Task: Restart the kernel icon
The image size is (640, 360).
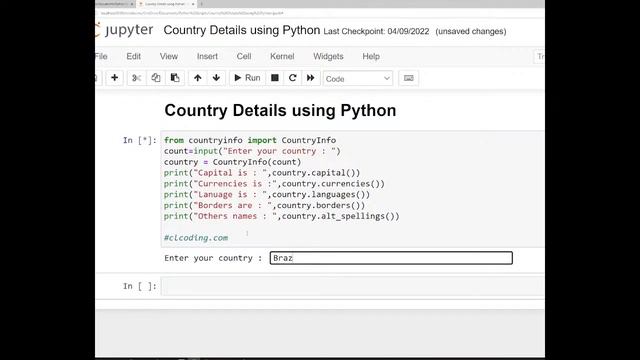Action: pos(293,78)
